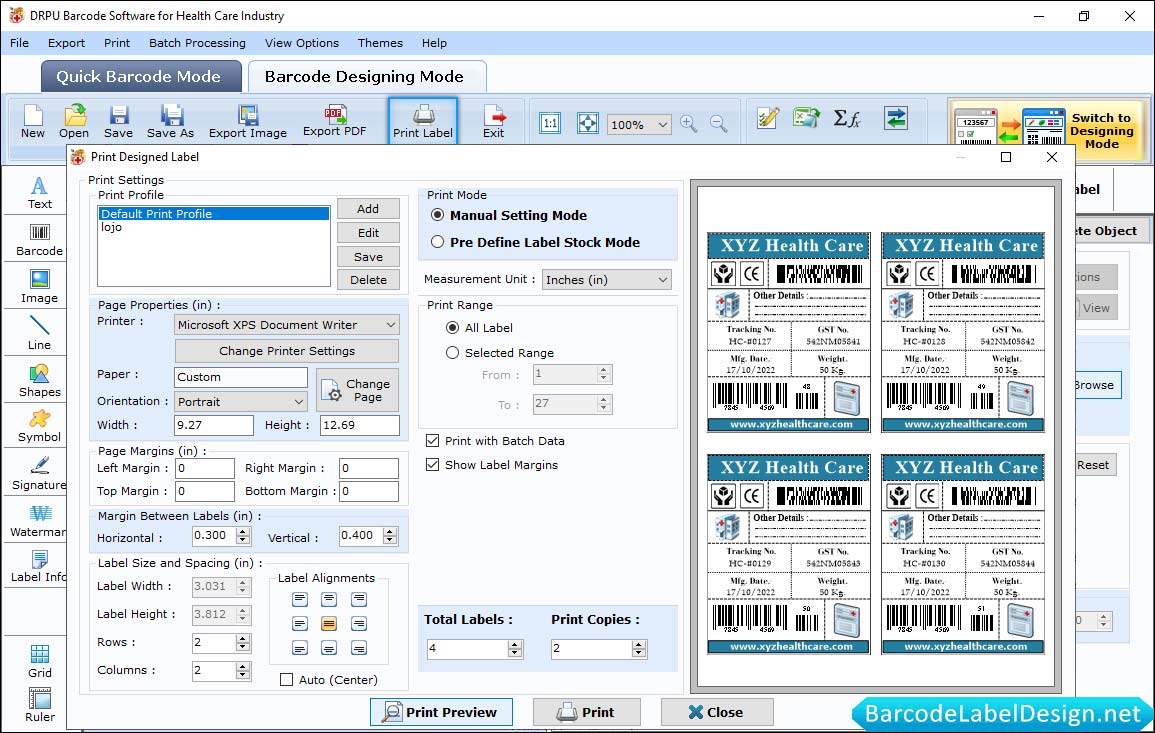Select Manual Setting Mode radio button
The width and height of the screenshot is (1155, 733).
pyautogui.click(x=438, y=215)
